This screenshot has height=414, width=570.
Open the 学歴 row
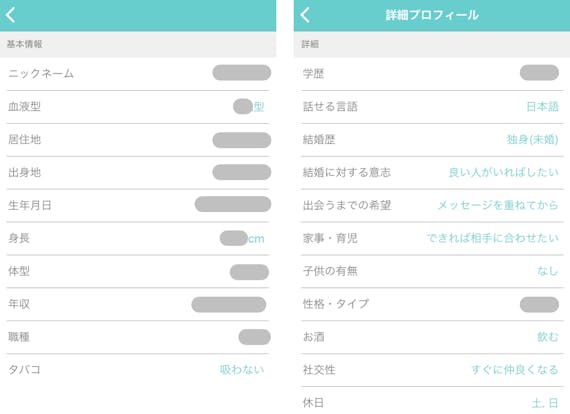(432, 74)
